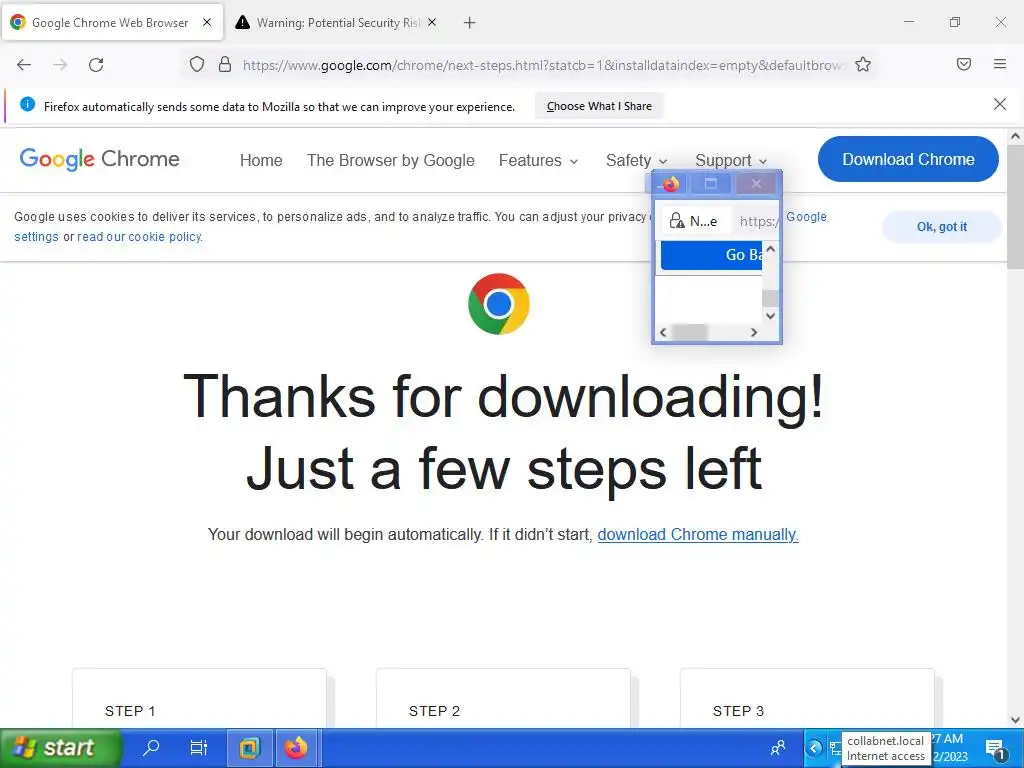
Task: Maximize the small Firefox popup window
Action: [711, 184]
